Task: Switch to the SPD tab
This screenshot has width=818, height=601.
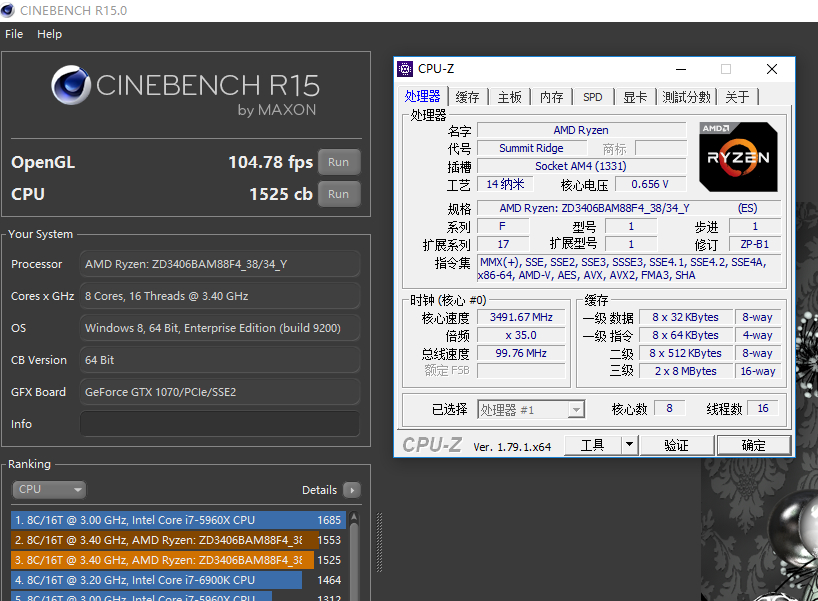Action: 592,97
